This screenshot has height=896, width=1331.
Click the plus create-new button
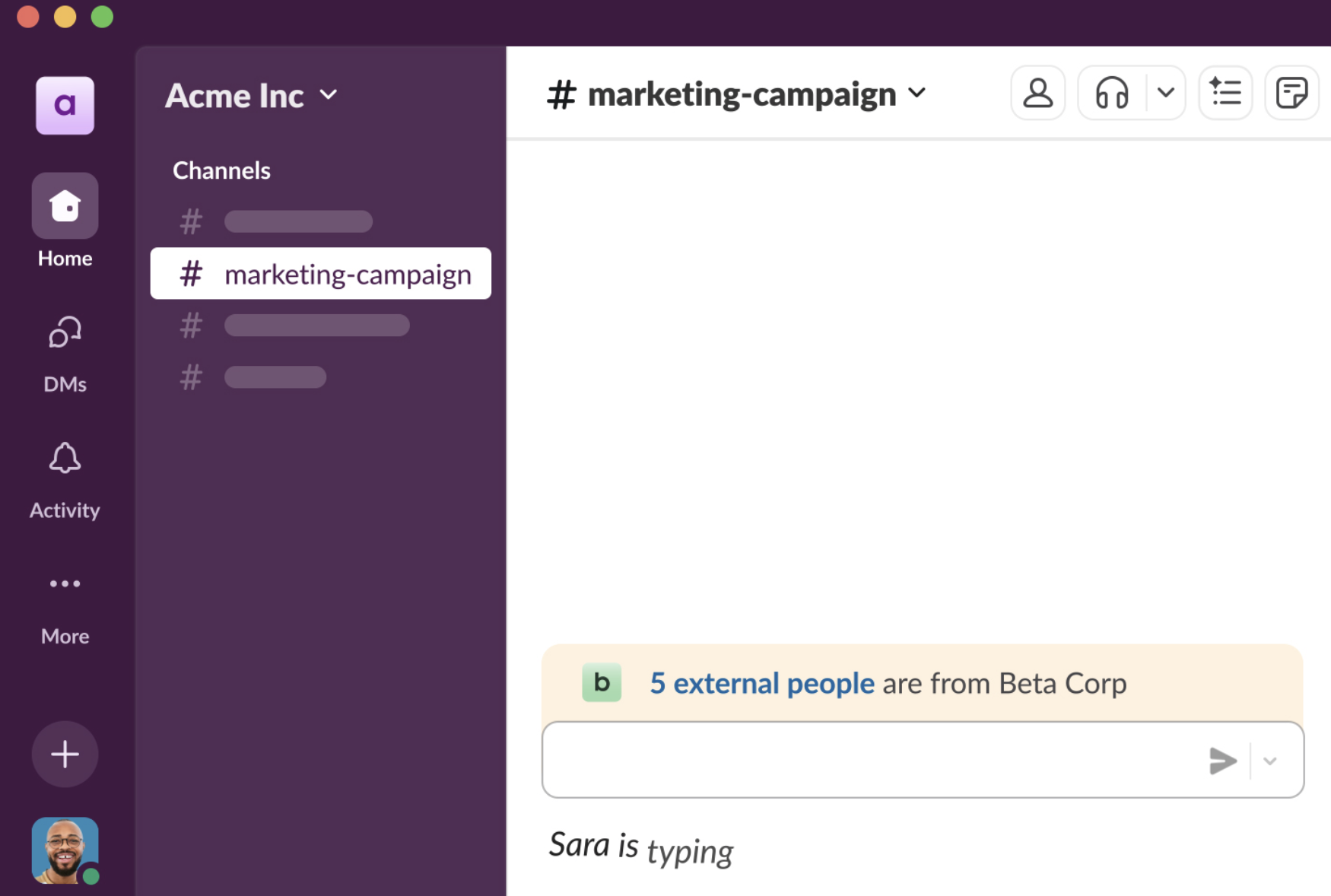(x=65, y=754)
